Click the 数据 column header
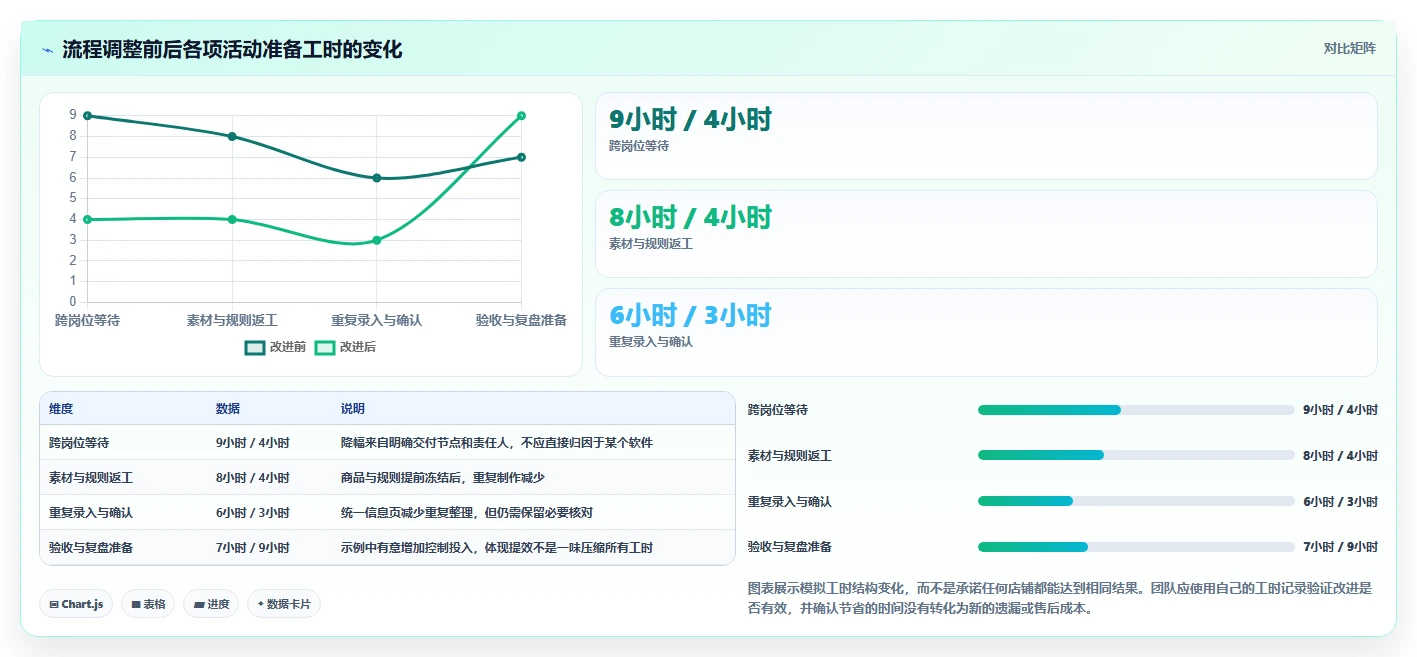This screenshot has width=1417, height=657. [228, 409]
